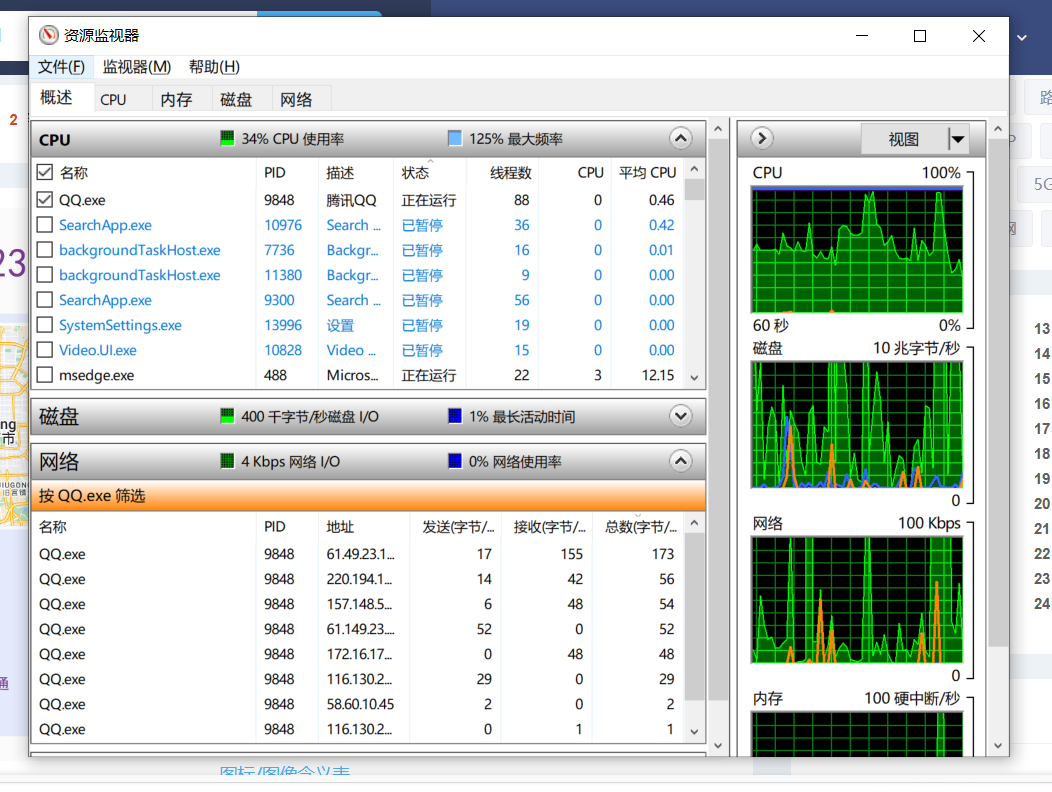Check the SearchApp.exe PID 9300 checkbox

tap(45, 300)
